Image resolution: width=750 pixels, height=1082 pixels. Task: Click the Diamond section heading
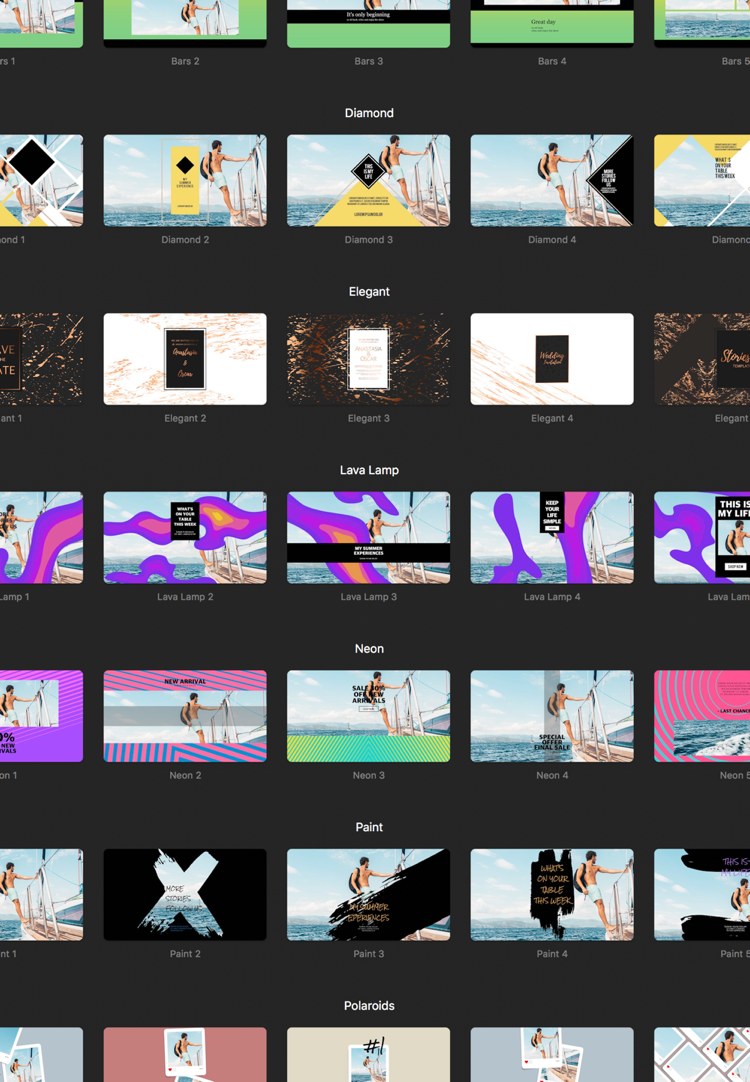pos(369,113)
